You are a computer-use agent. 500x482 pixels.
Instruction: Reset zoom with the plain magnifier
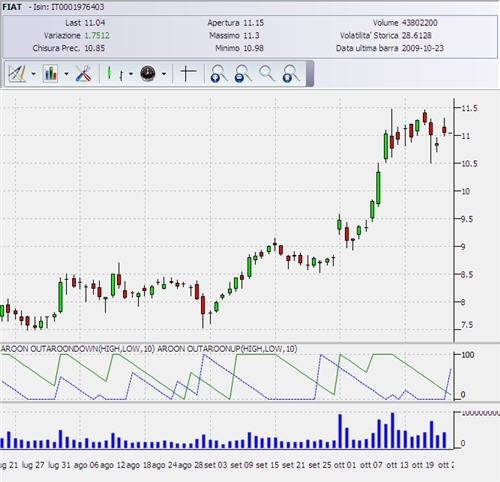pos(267,73)
